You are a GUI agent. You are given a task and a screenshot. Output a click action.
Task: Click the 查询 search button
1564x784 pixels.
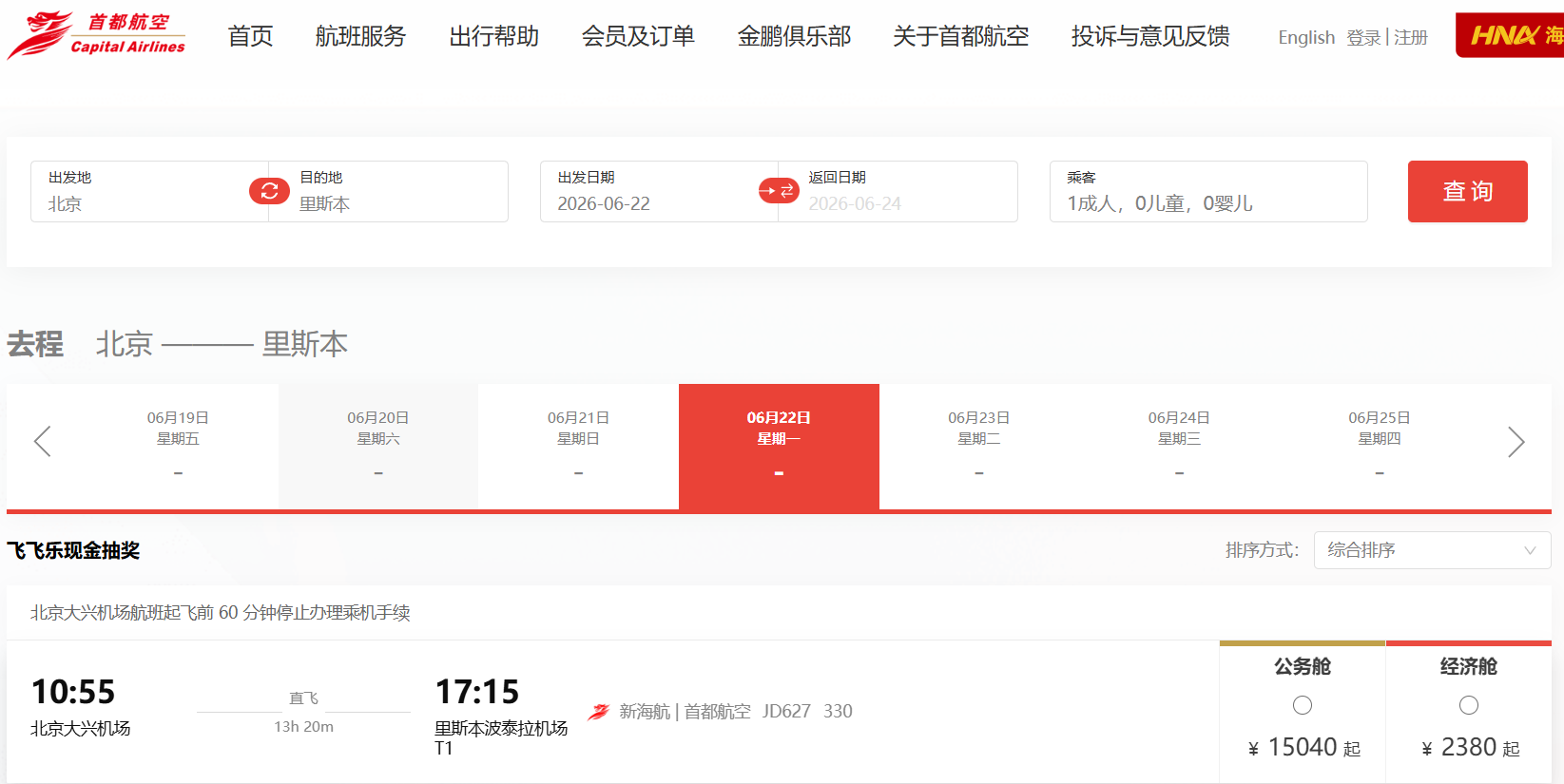click(1467, 192)
